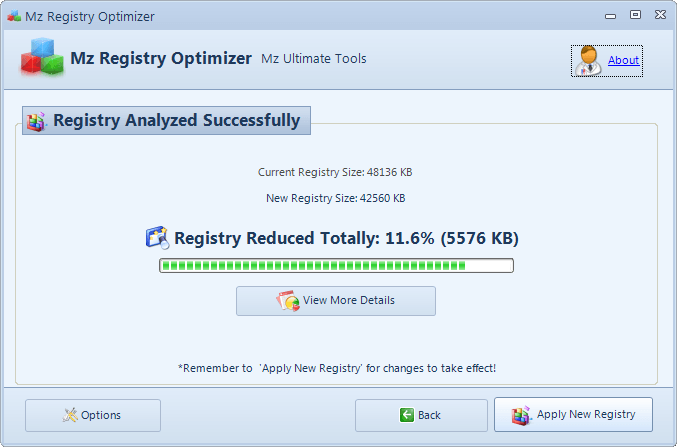The width and height of the screenshot is (677, 447).
Task: Click the cubes icon on Apply New Registry
Action: pyautogui.click(x=521, y=415)
